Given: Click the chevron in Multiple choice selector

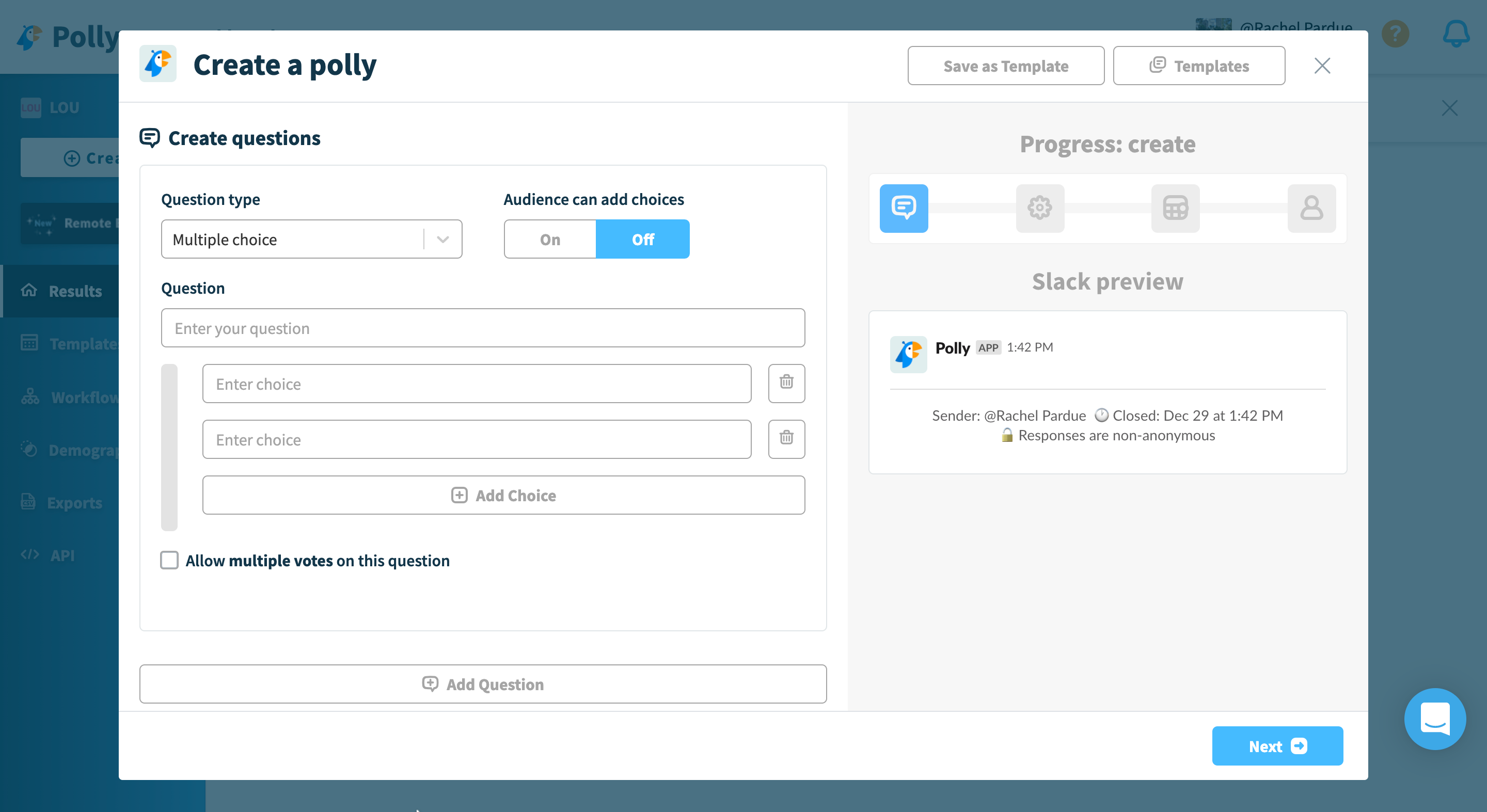Looking at the screenshot, I should click(443, 239).
